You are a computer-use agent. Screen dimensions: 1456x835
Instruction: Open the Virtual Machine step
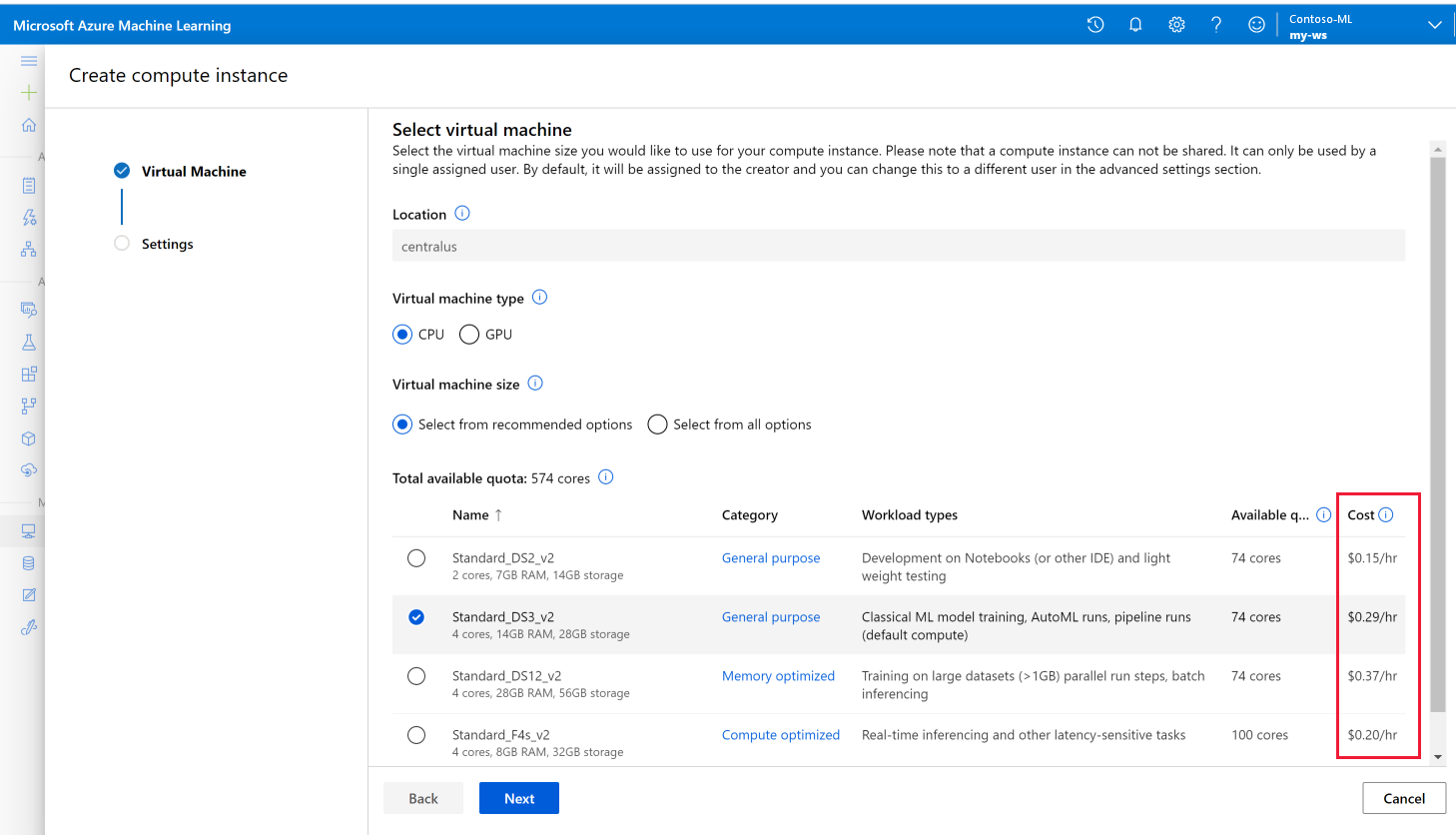pos(194,172)
